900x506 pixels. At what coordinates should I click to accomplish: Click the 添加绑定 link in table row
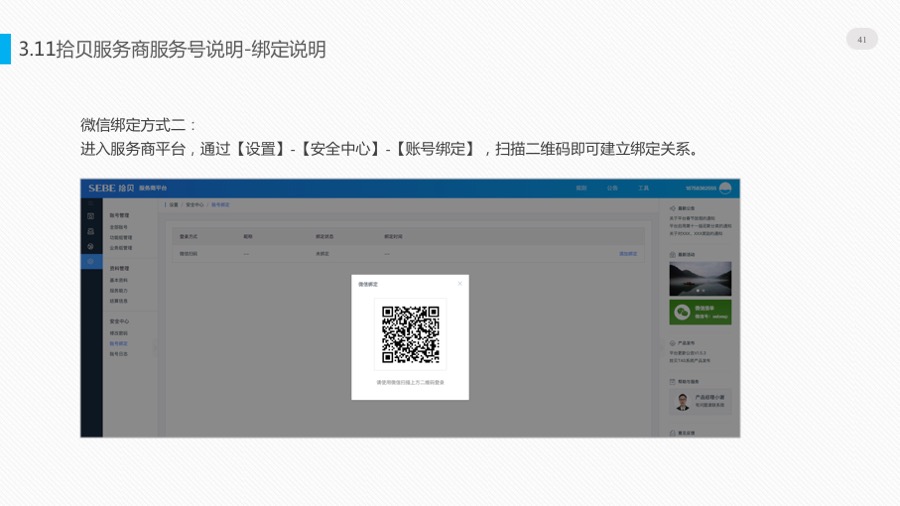[x=628, y=254]
